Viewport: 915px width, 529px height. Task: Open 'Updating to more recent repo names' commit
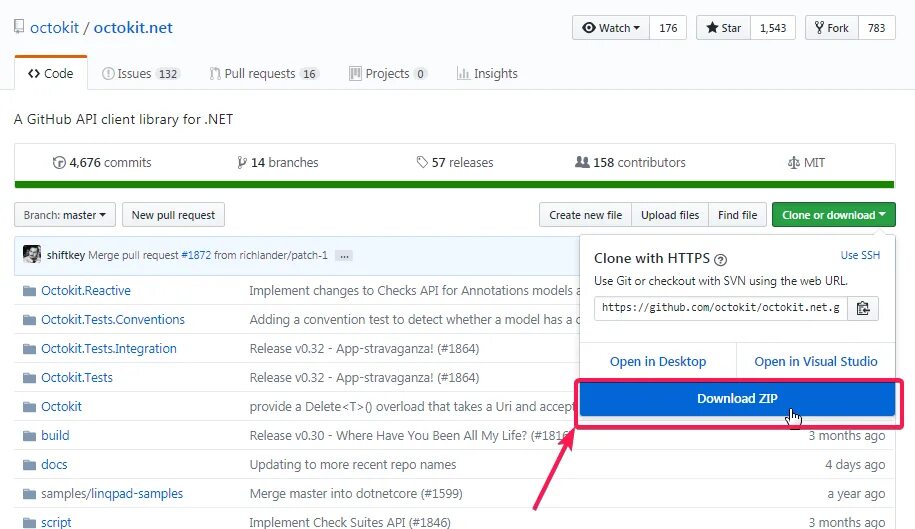pos(353,465)
